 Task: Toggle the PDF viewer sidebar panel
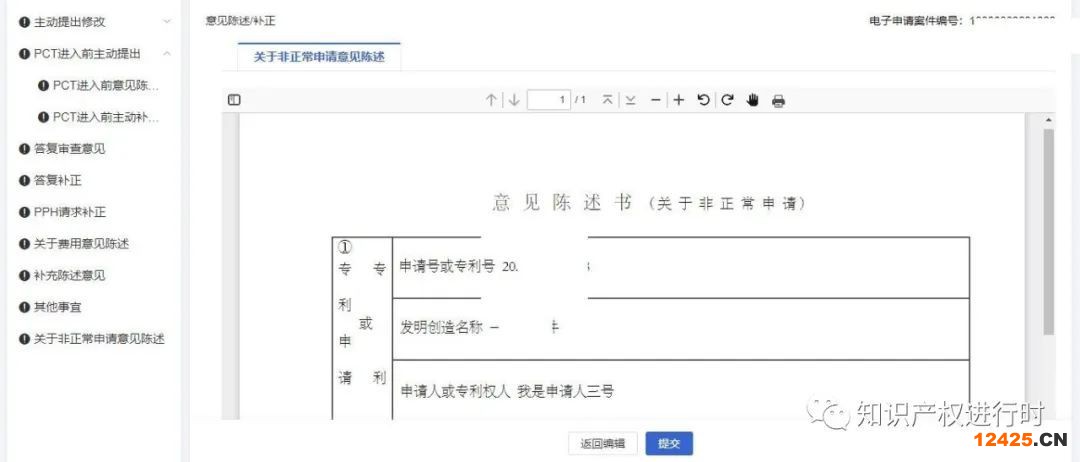234,100
